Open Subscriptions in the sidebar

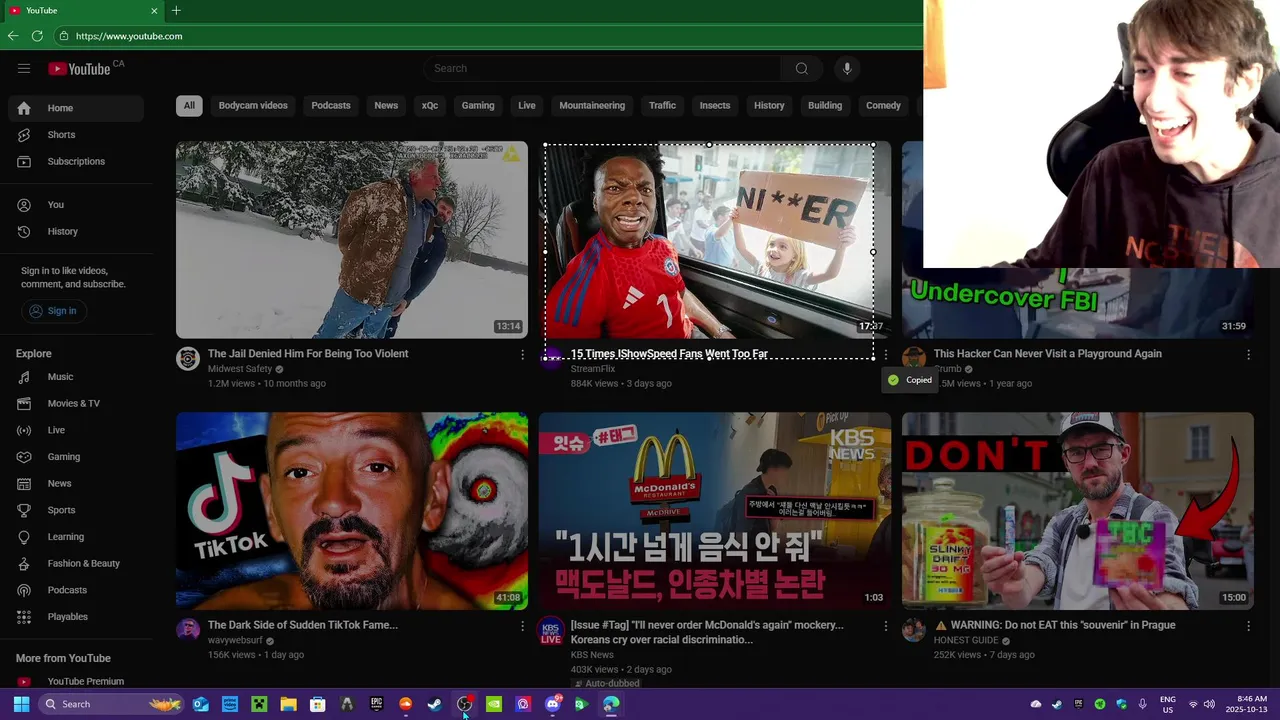(x=76, y=161)
